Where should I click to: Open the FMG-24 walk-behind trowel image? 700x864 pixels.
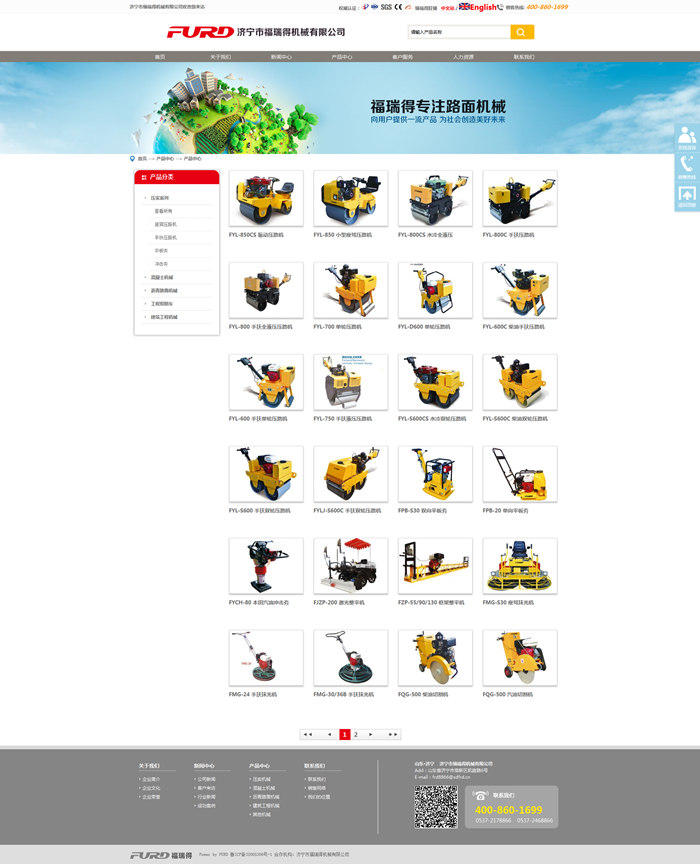[x=266, y=658]
